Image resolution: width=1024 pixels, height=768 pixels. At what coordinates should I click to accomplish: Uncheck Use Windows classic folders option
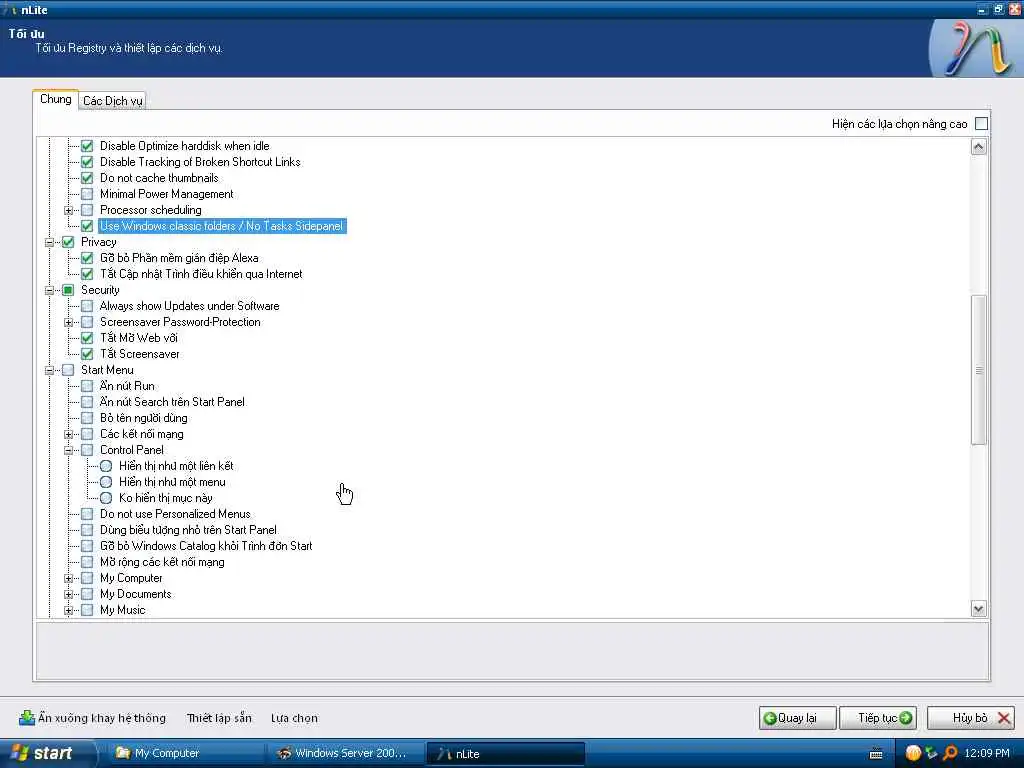click(x=87, y=226)
